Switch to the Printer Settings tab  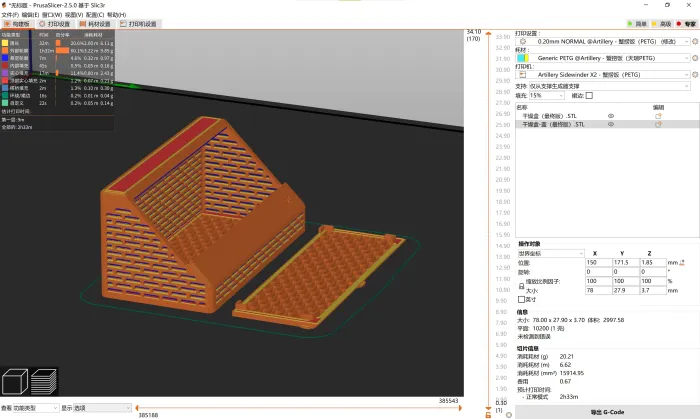coord(138,24)
